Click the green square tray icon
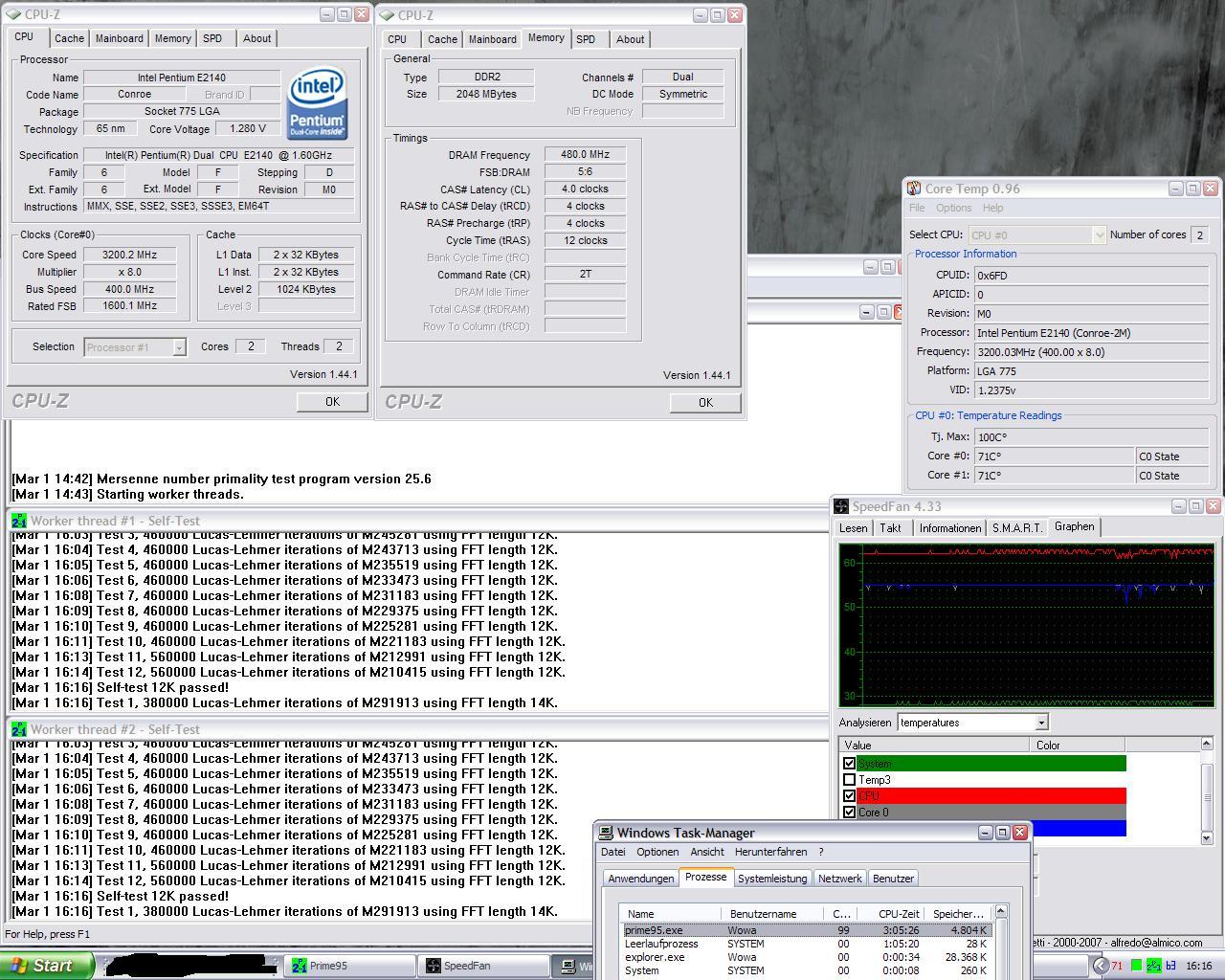 [x=1136, y=966]
